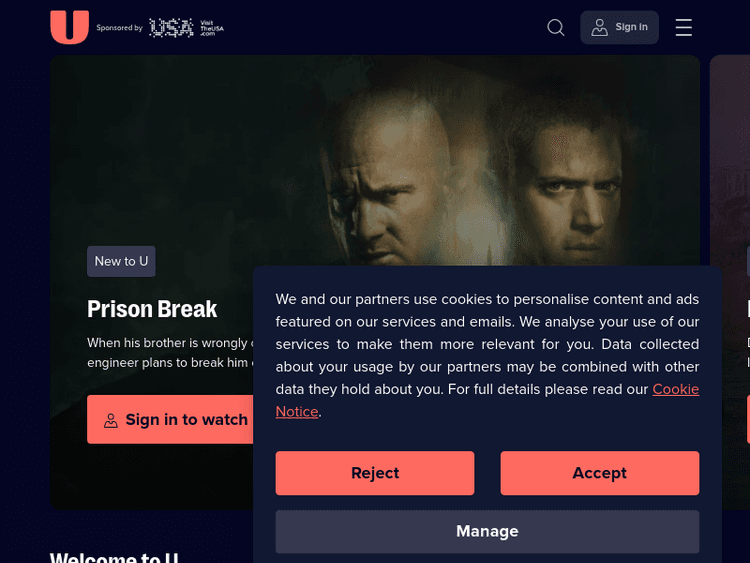Accept cookies in the consent banner
The image size is (750, 563).
600,473
